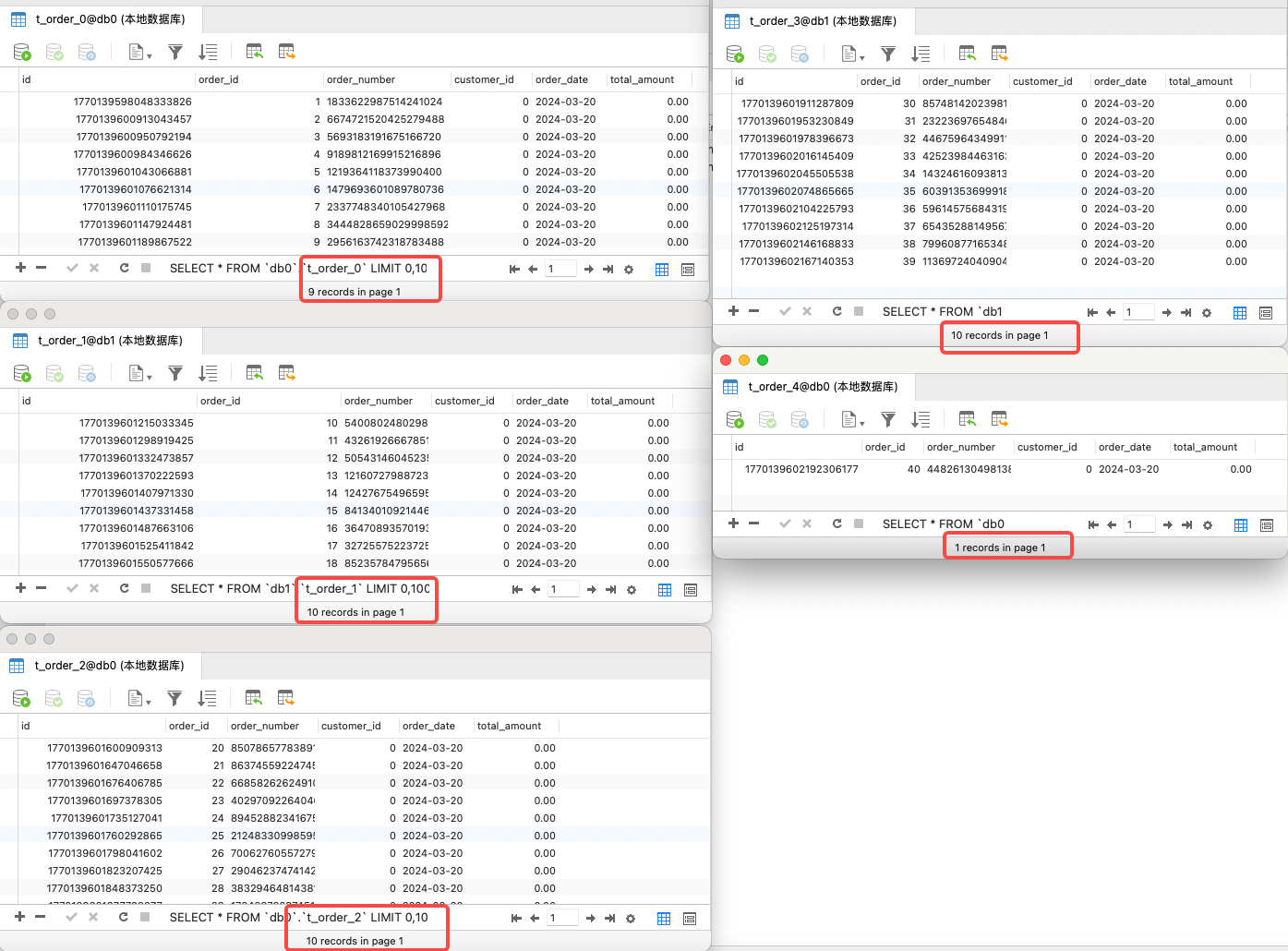This screenshot has height=951, width=1288.
Task: Add a record with plus in t_order_3
Action: tap(733, 311)
